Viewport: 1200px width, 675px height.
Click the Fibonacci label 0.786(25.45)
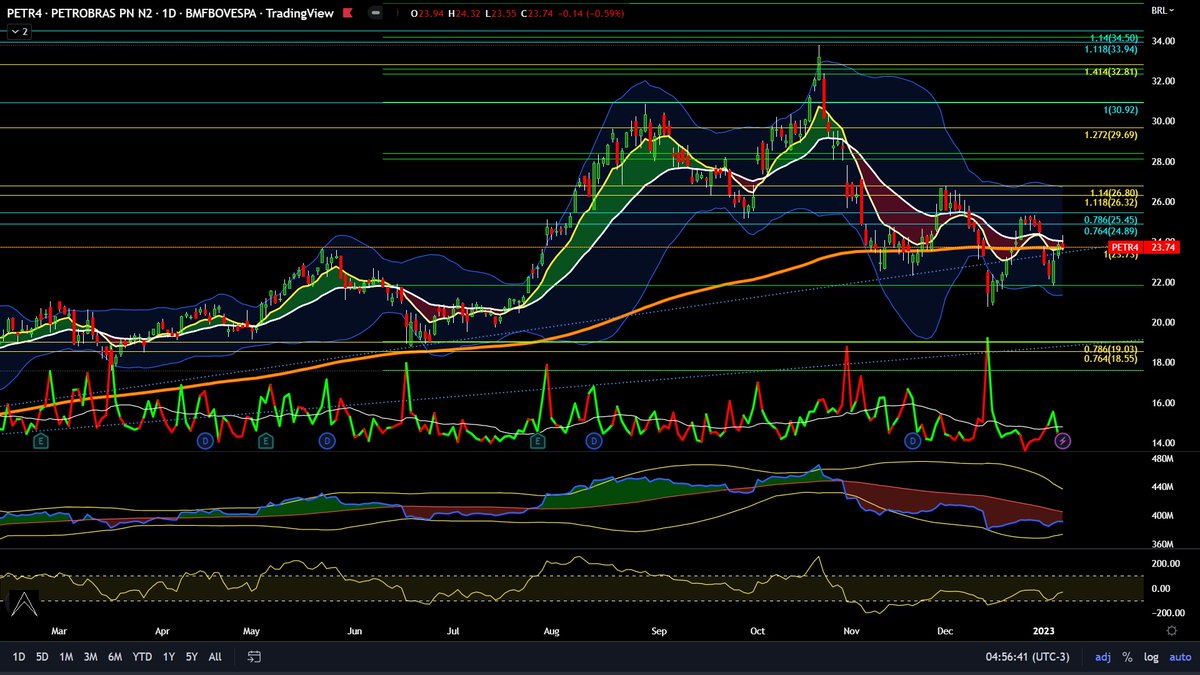(1111, 219)
